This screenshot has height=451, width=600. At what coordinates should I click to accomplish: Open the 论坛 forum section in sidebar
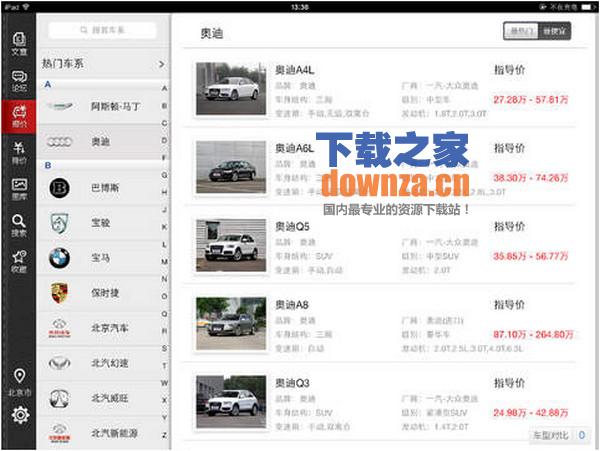coord(19,80)
